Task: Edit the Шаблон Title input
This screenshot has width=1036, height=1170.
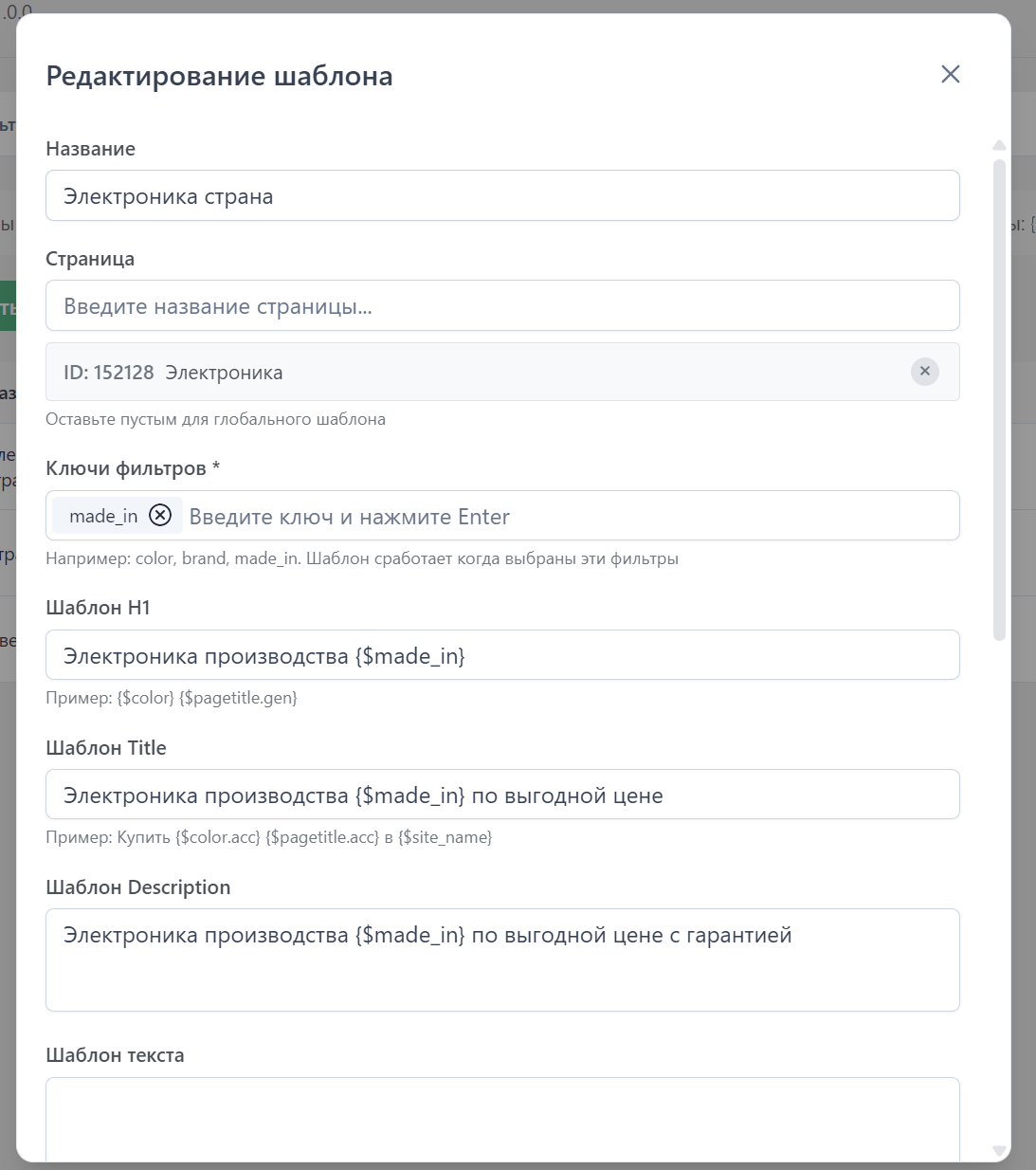Action: 502,795
